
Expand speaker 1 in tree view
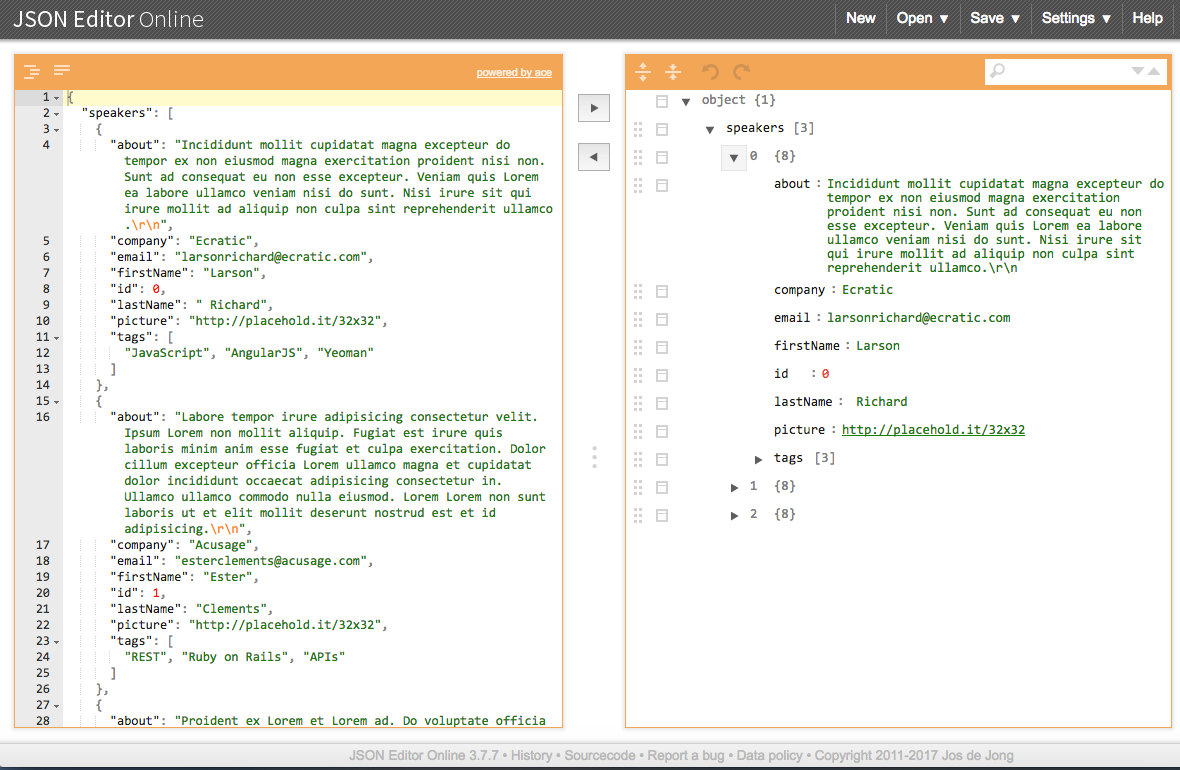(734, 487)
